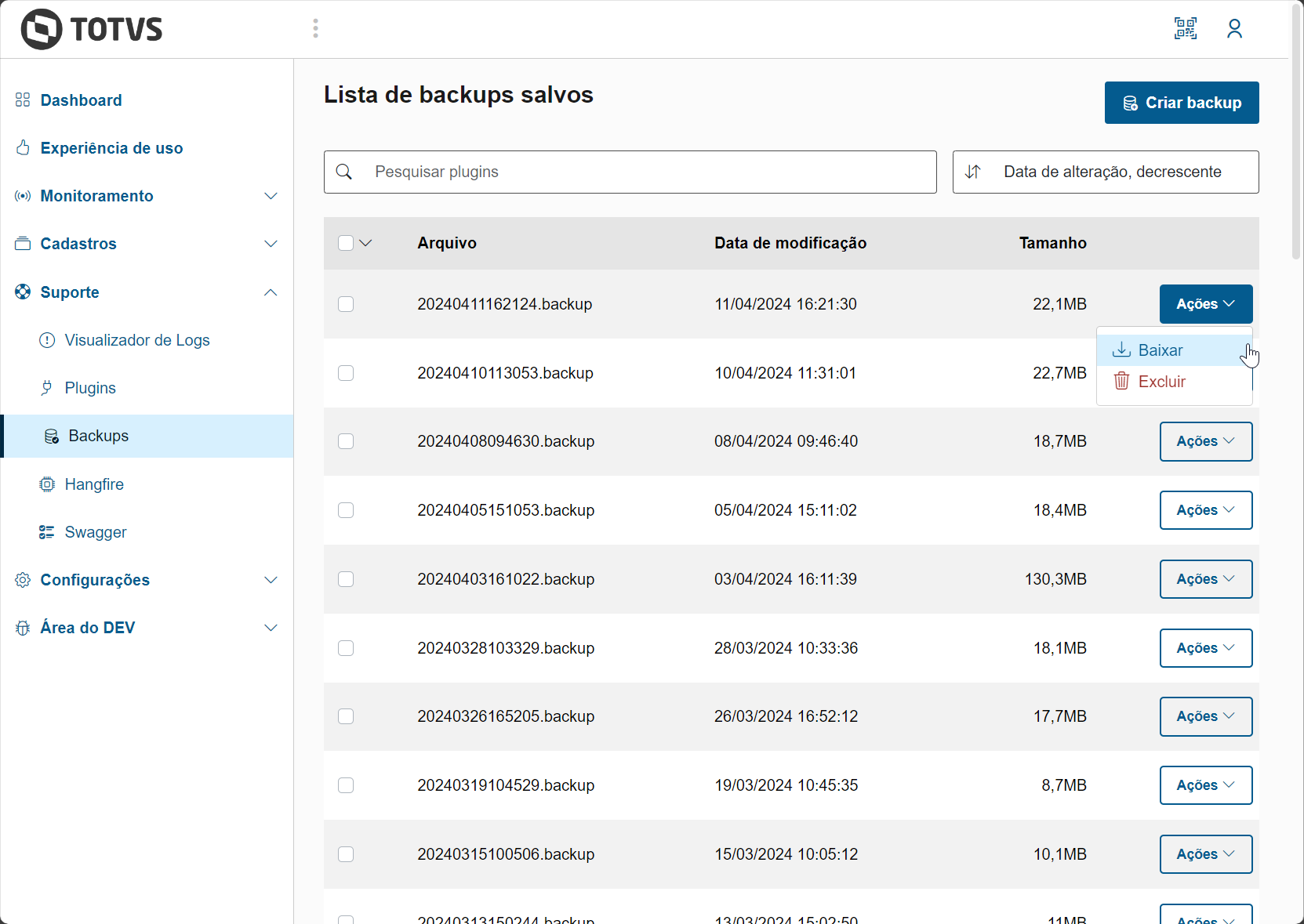Choose Excluir from the open Ações menu

[1161, 382]
